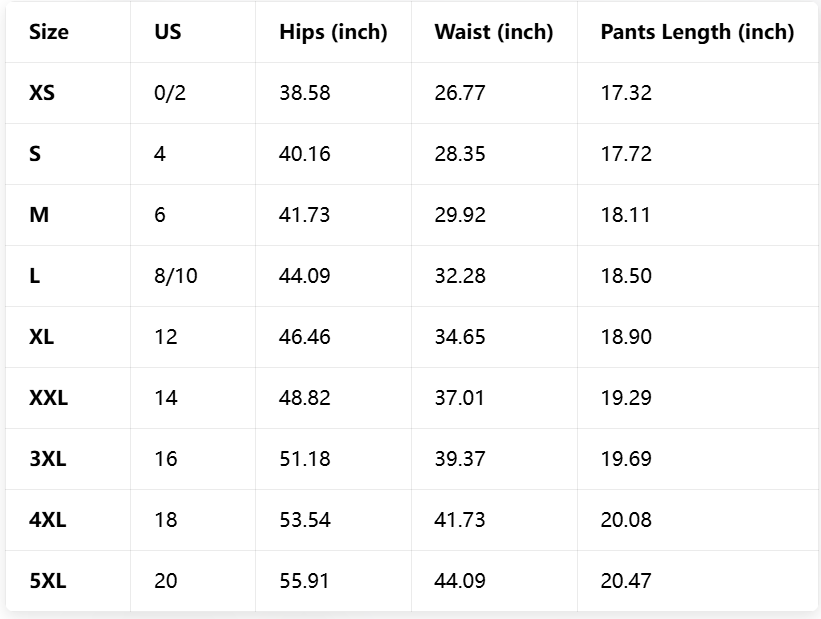This screenshot has height=619, width=821.
Task: Click the Pants Length (inch) header
Action: point(697,32)
